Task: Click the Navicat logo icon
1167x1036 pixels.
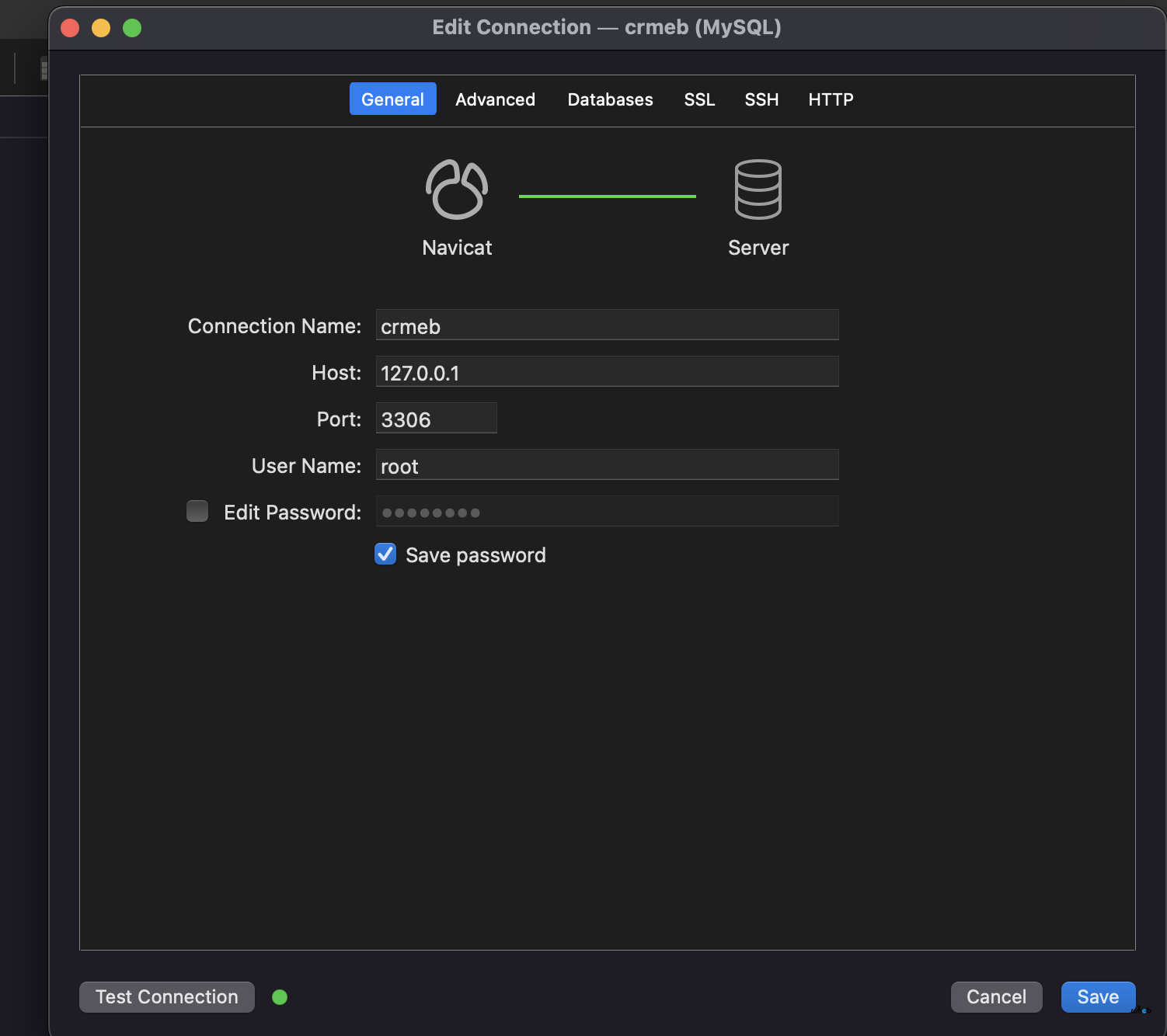Action: click(457, 189)
